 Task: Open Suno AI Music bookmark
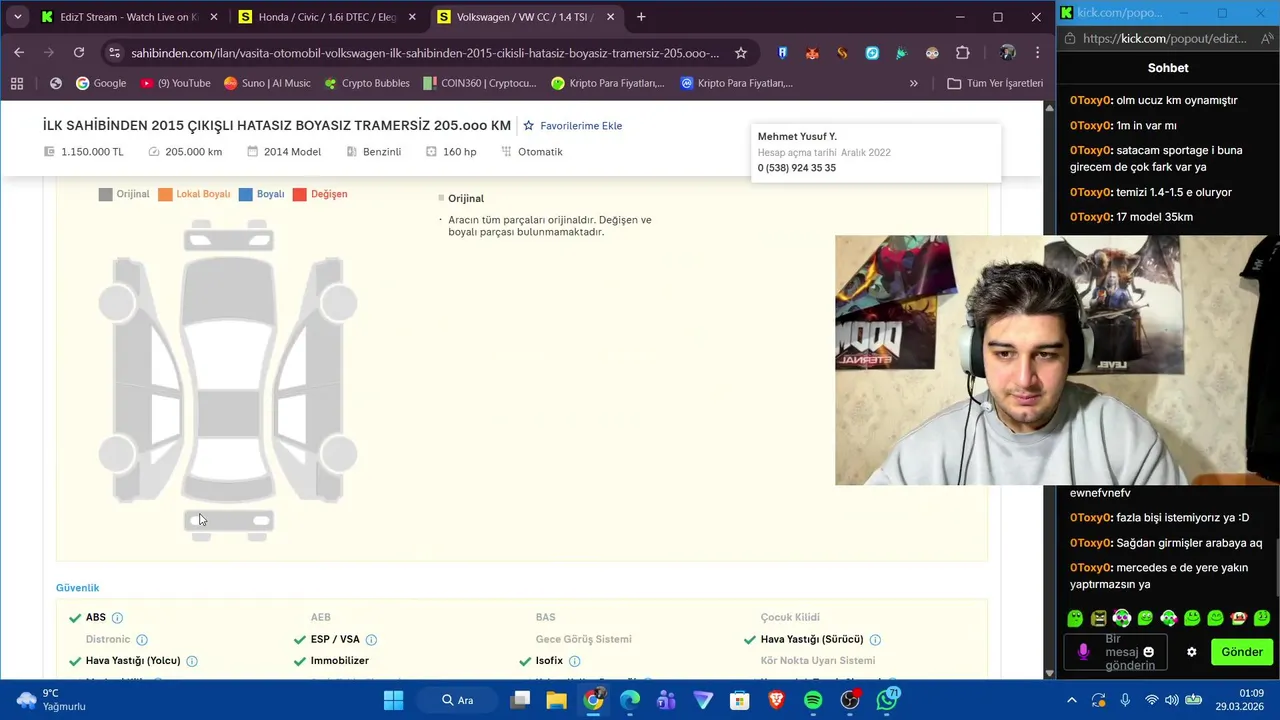point(268,83)
